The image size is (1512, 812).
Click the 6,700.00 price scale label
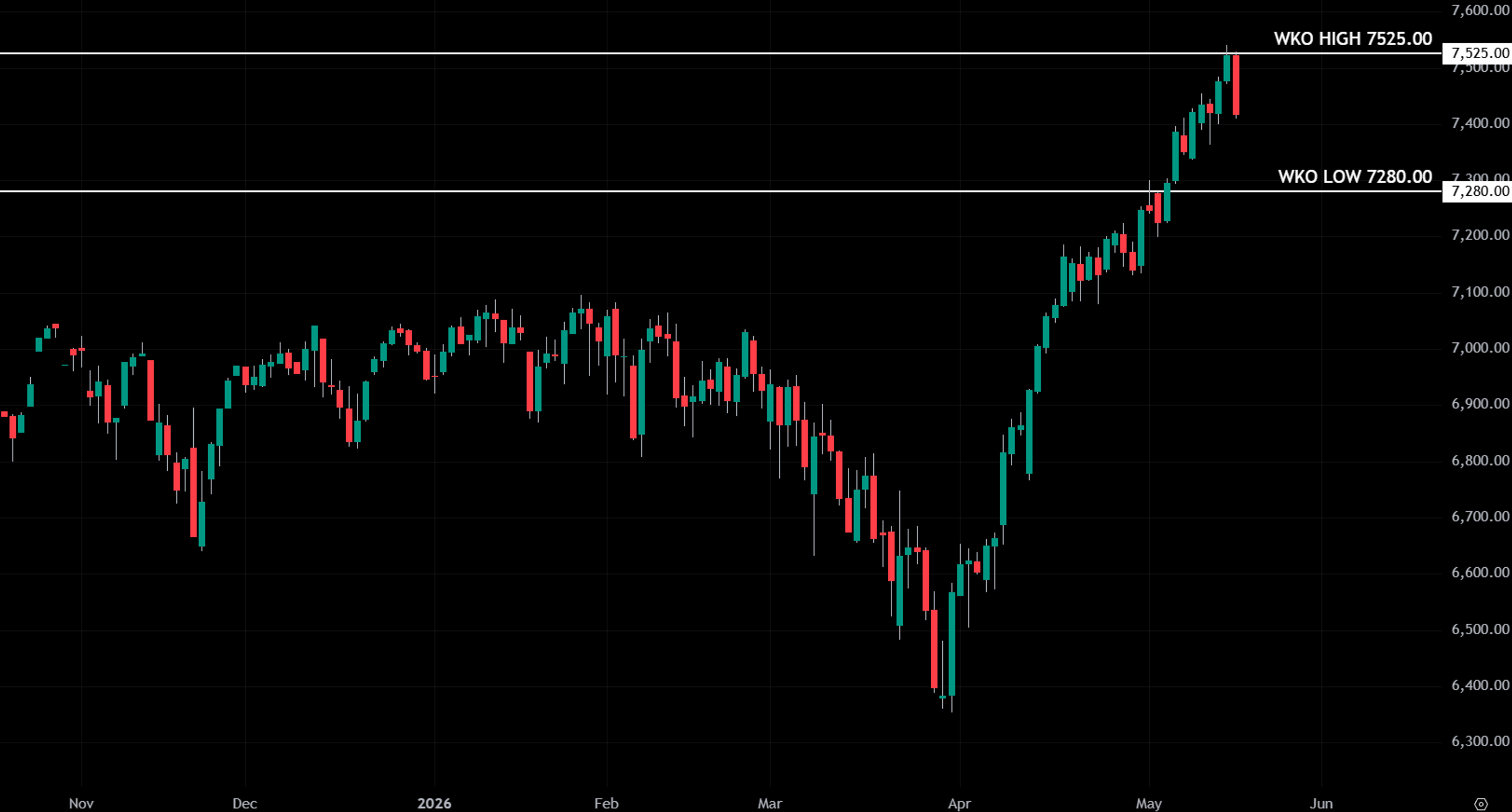pos(1480,516)
